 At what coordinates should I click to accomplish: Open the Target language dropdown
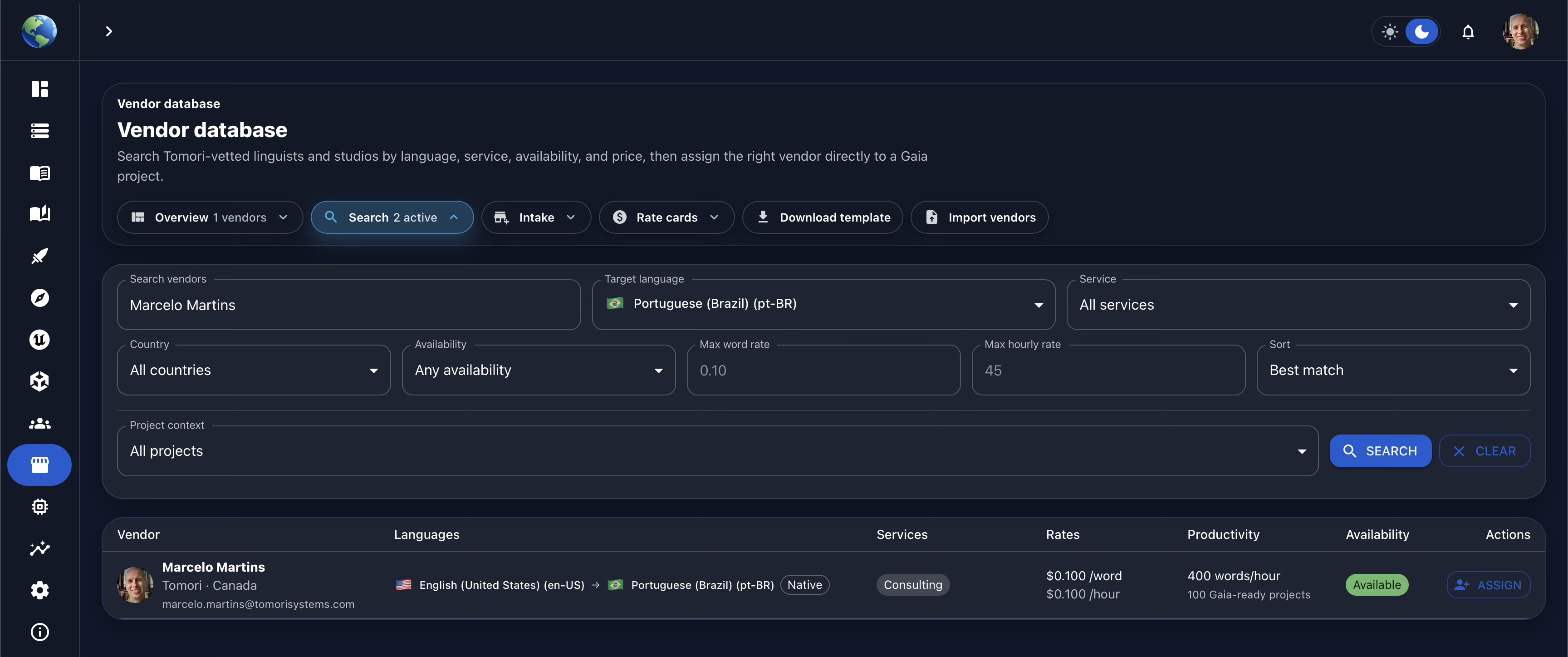[823, 305]
